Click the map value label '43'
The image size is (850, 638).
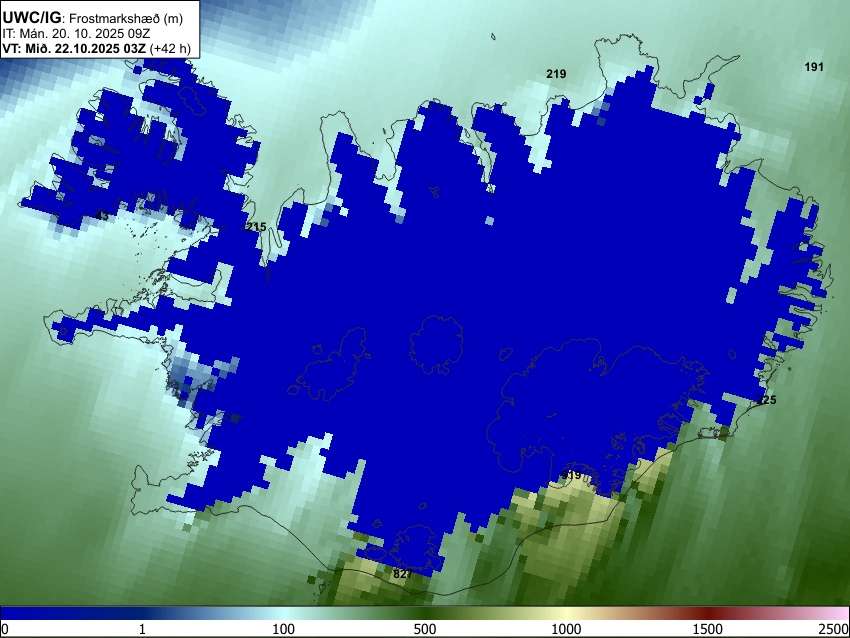[x=102, y=216]
